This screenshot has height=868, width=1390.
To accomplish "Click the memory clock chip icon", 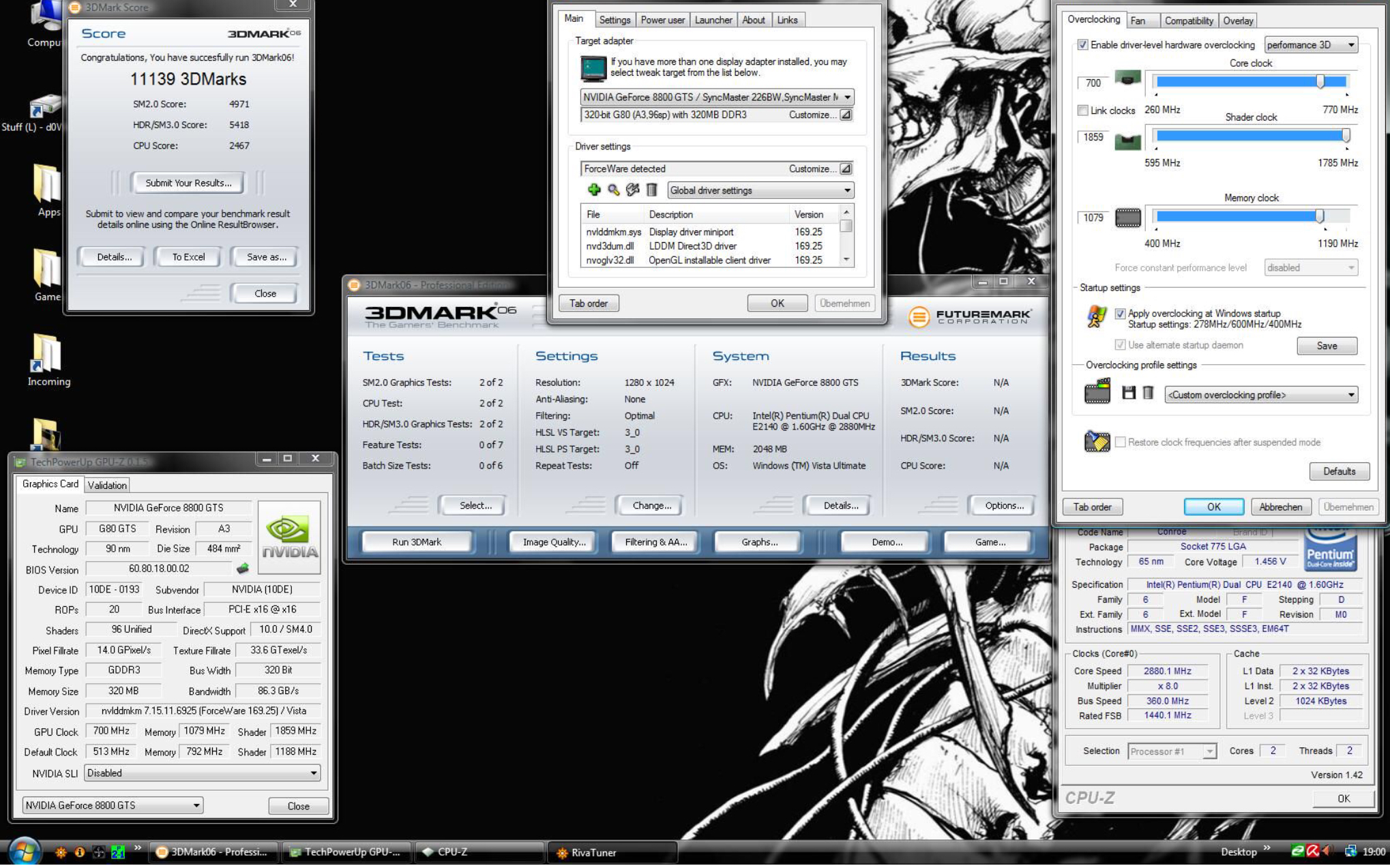I will (1127, 218).
